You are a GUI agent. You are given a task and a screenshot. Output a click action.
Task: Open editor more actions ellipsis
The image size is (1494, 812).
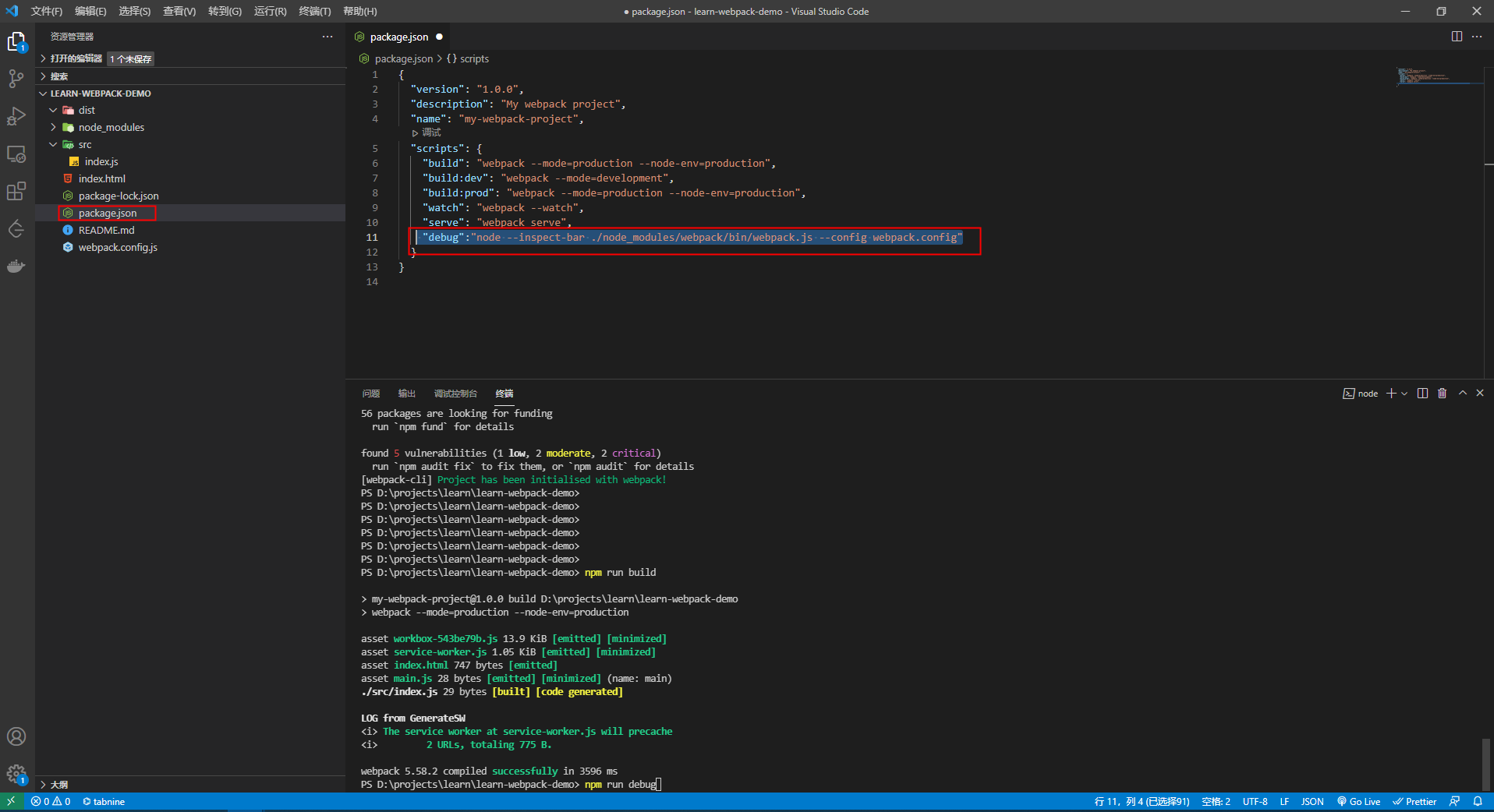coord(1477,37)
